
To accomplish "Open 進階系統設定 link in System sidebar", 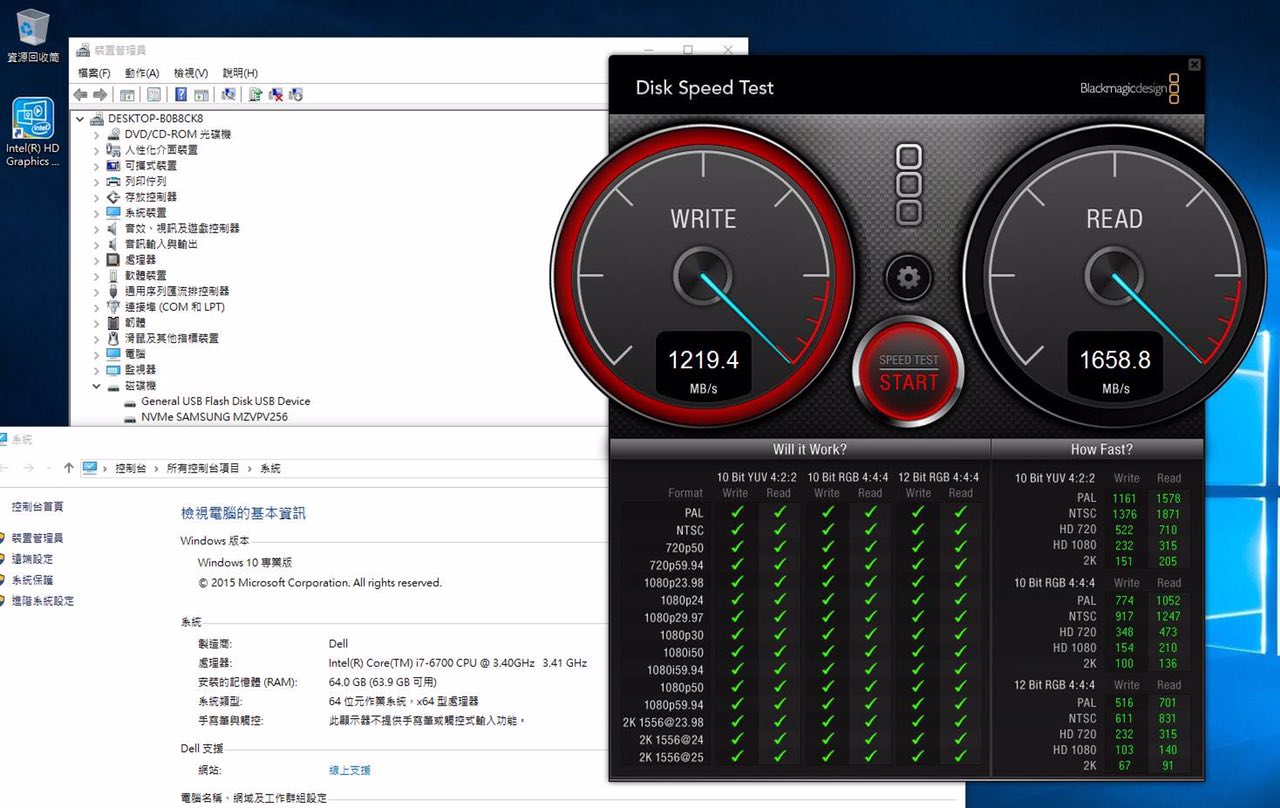I will 43,601.
